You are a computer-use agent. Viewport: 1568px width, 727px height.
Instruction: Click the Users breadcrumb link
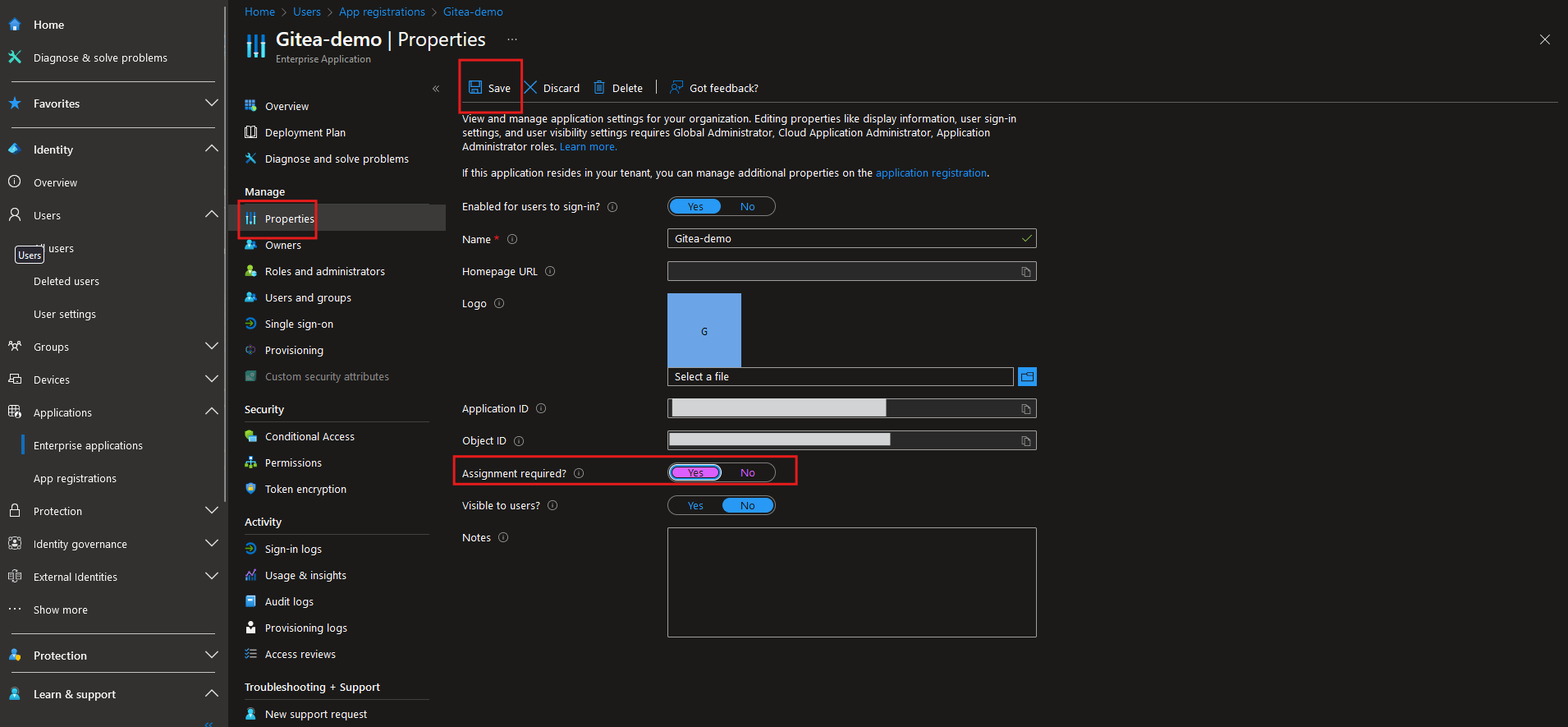click(307, 12)
